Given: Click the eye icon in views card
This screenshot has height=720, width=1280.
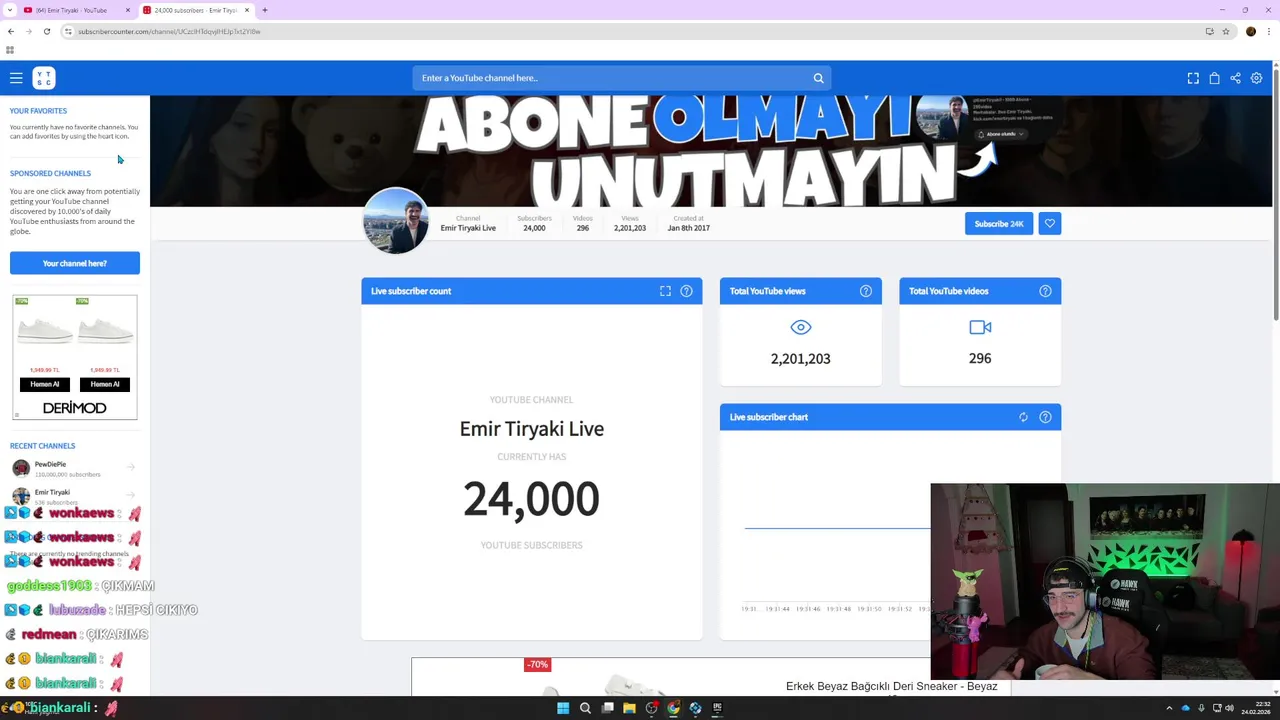Looking at the screenshot, I should coord(801,327).
